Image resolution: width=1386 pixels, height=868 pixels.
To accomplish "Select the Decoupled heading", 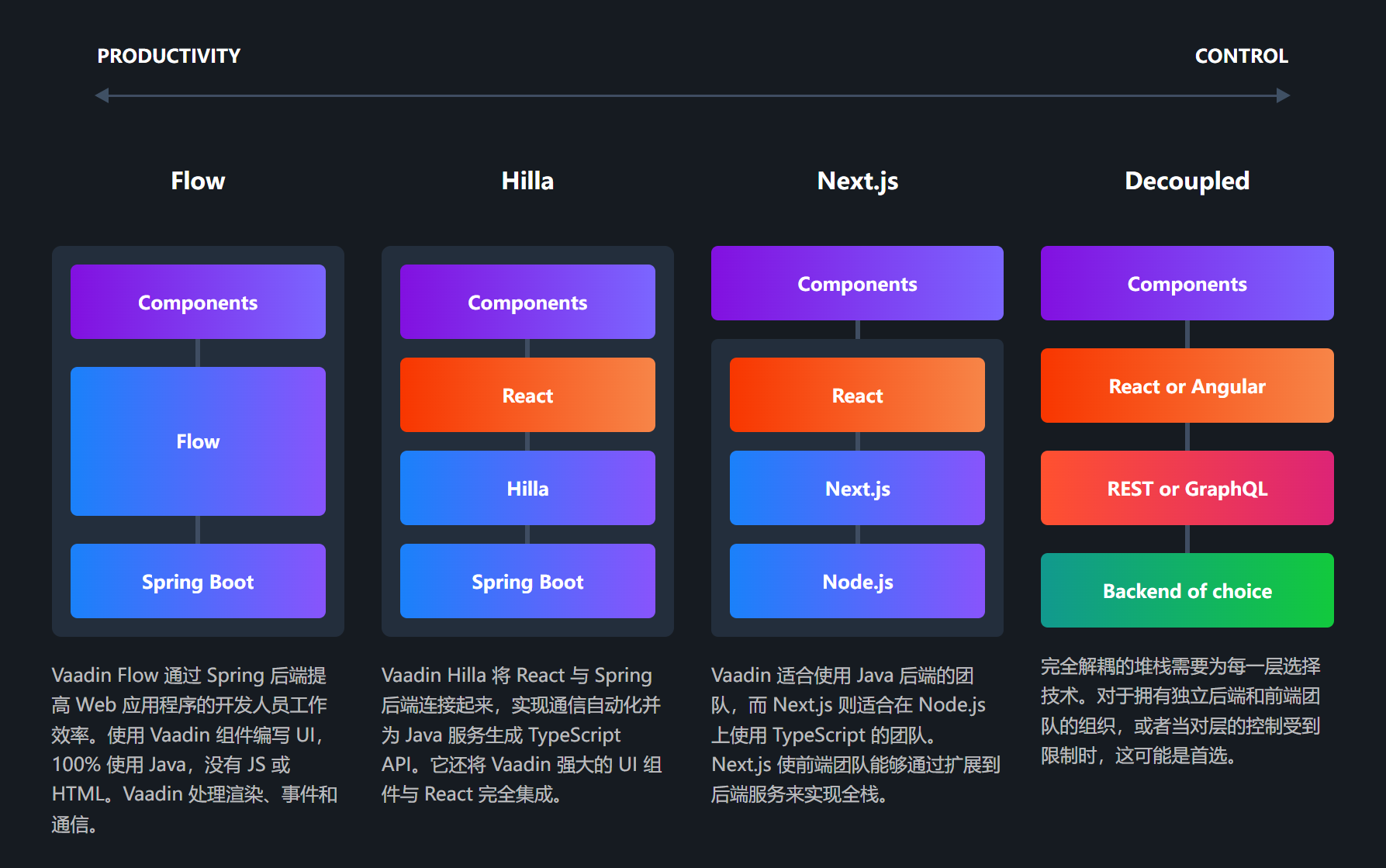I will (x=1186, y=180).
